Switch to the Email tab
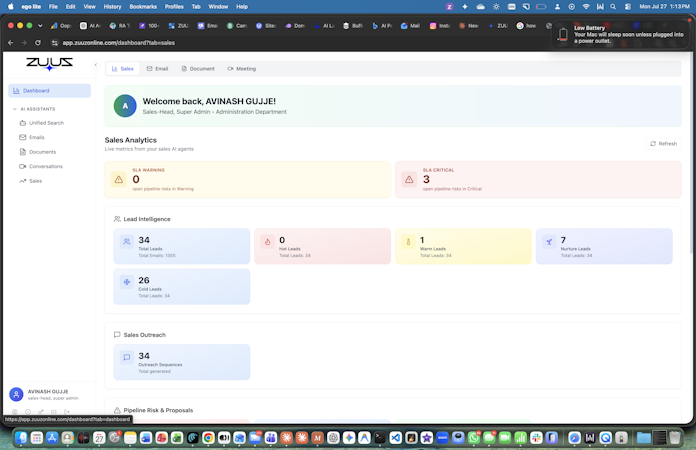Viewport: 696px width, 450px height. pyautogui.click(x=158, y=69)
